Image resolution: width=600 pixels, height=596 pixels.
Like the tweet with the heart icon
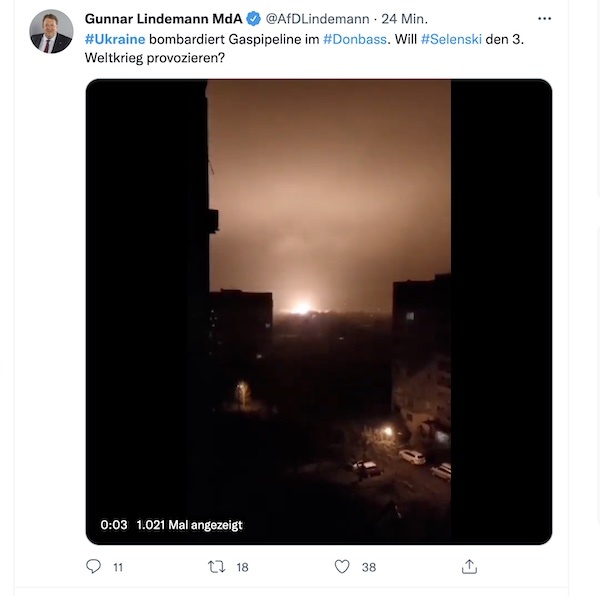pos(341,567)
